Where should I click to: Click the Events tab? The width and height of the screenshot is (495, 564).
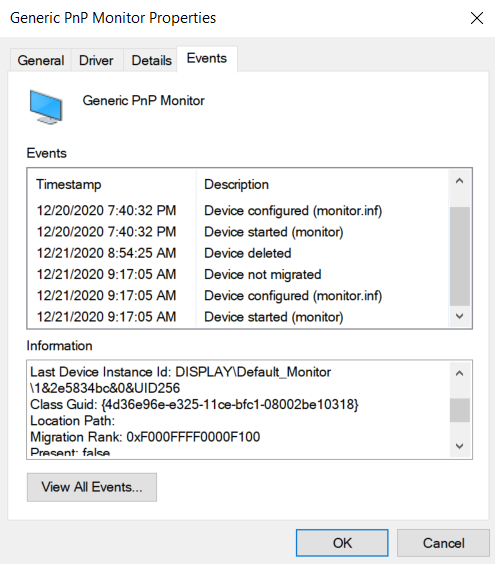[207, 59]
